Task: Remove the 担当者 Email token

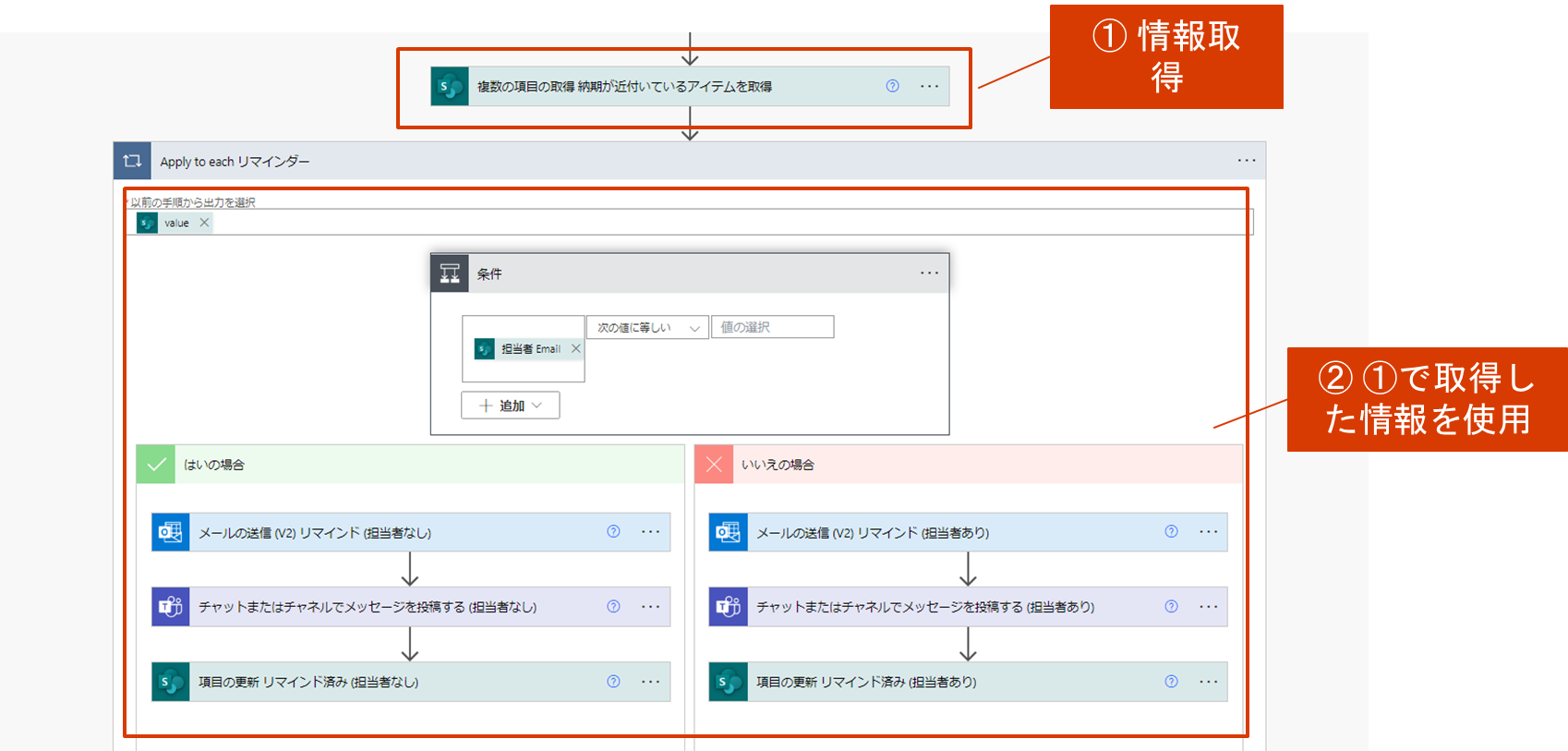Action: pos(575,348)
